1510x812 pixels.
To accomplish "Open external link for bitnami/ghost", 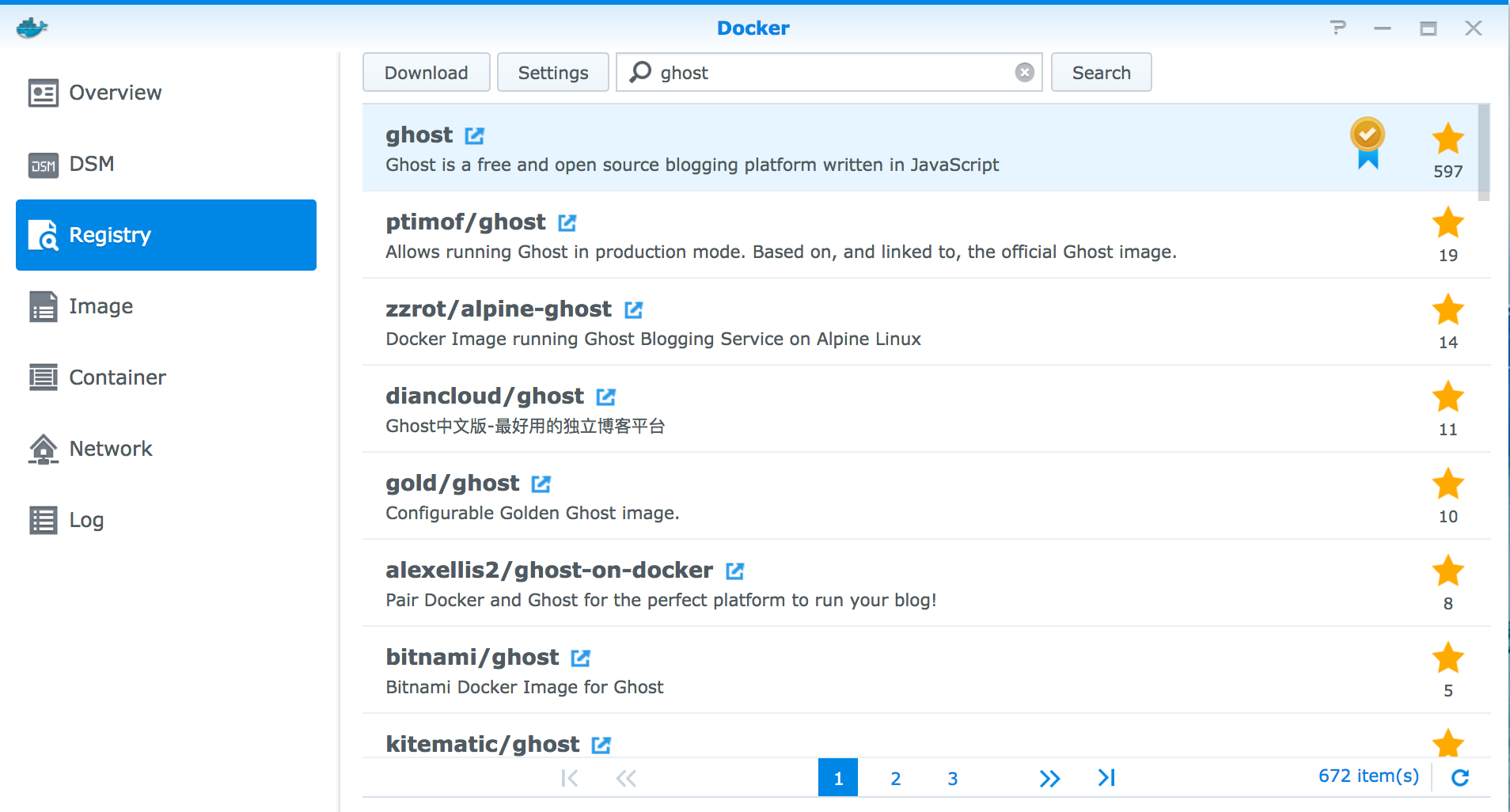I will tap(580, 658).
